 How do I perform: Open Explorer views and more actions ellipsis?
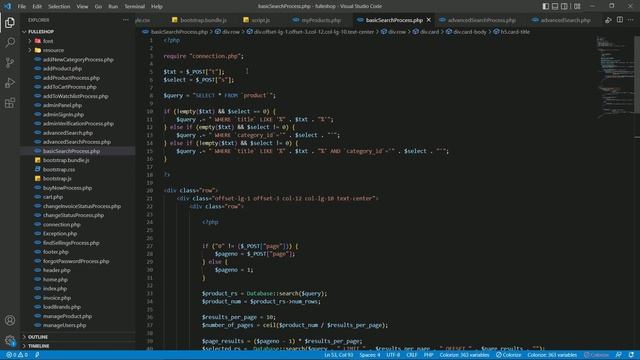tap(125, 20)
